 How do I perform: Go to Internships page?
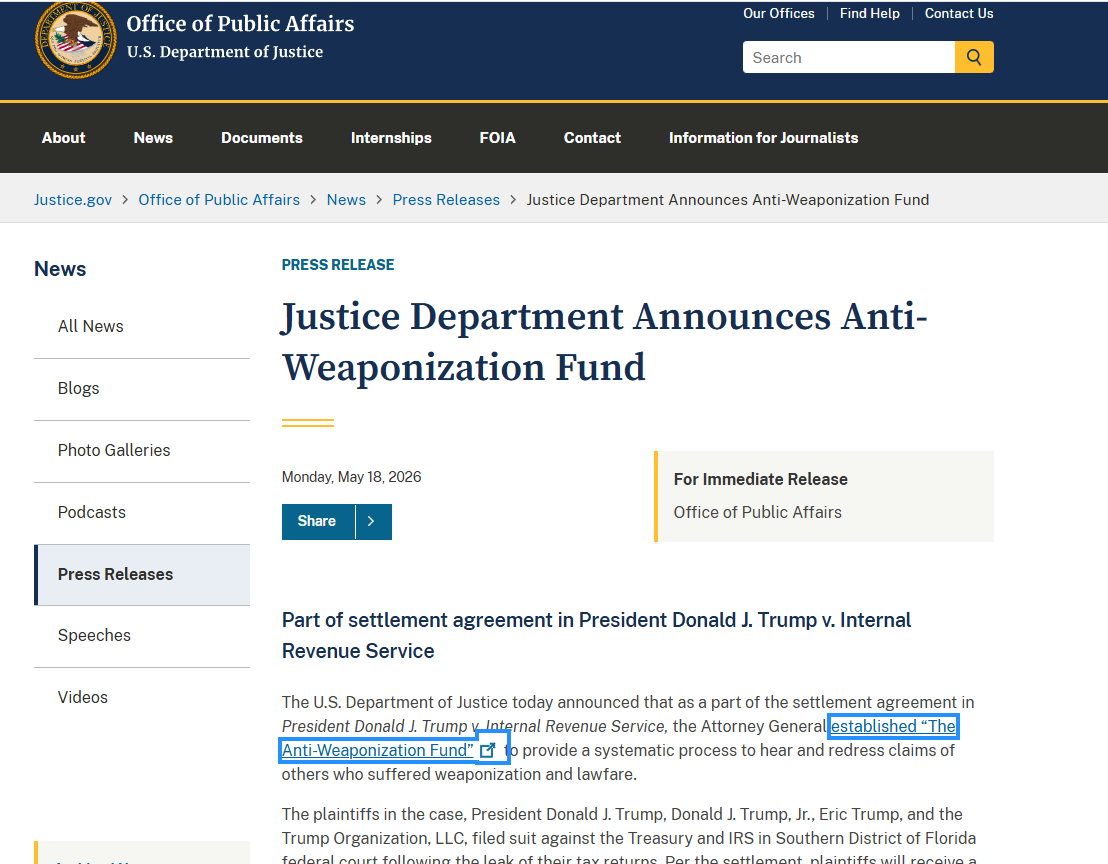point(391,138)
